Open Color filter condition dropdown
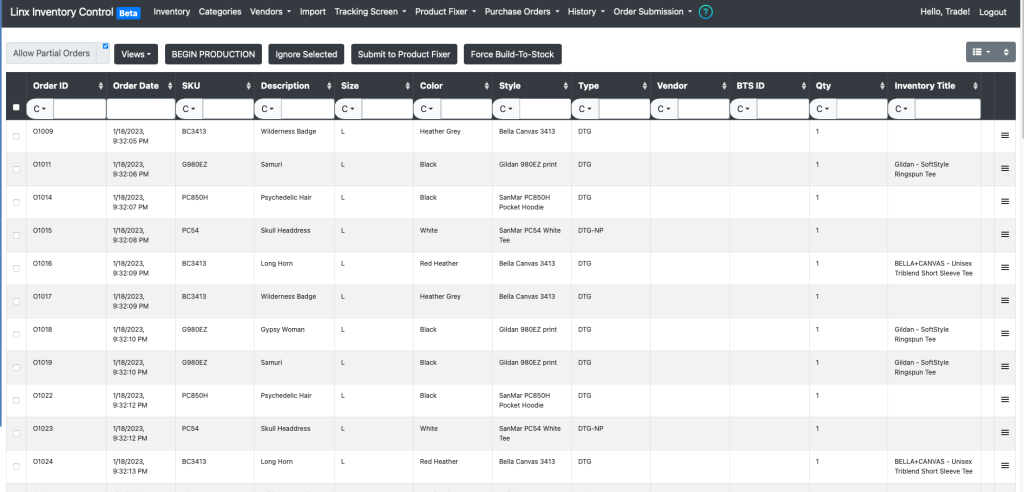This screenshot has width=1024, height=492. (x=427, y=108)
